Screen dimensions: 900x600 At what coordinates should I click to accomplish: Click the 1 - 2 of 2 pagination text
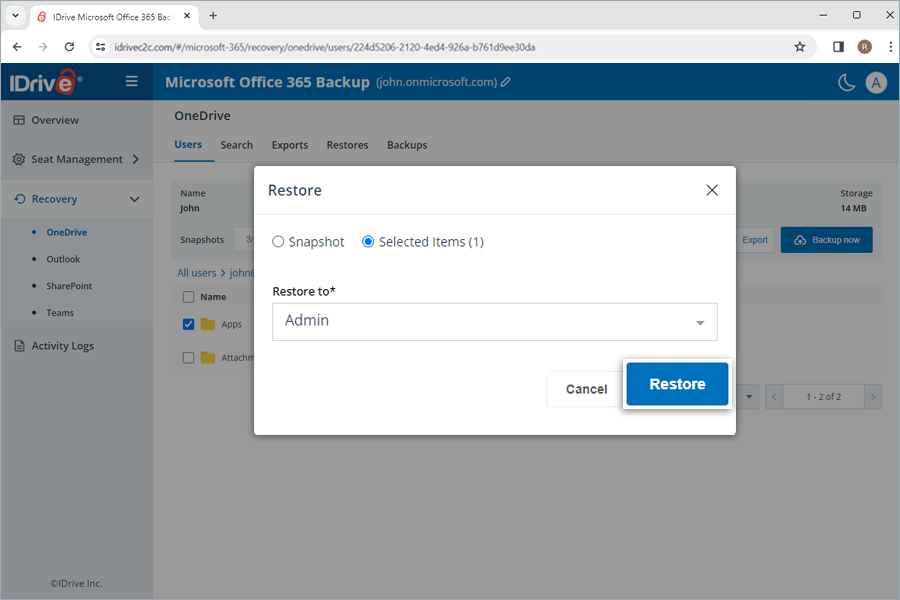pyautogui.click(x=824, y=397)
